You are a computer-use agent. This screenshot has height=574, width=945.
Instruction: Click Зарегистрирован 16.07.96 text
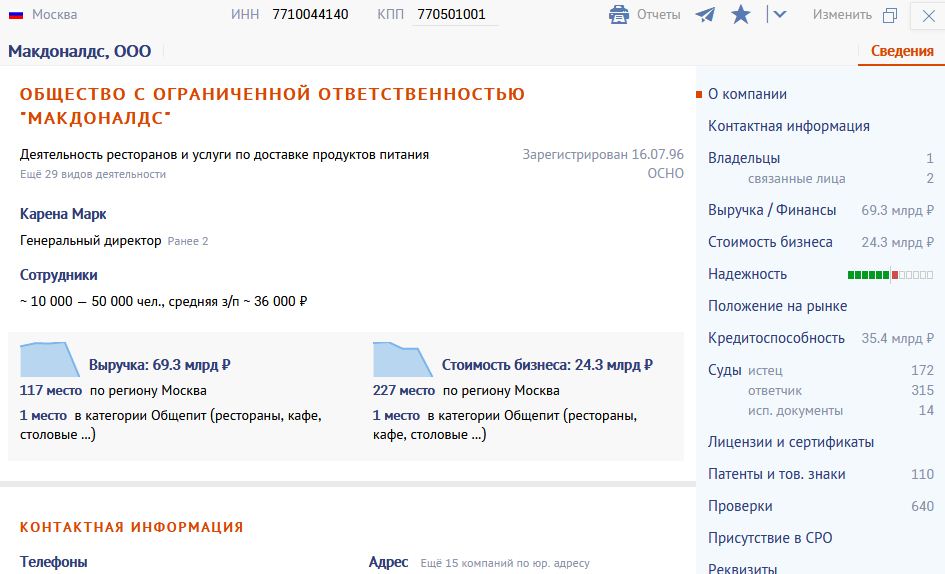click(603, 154)
